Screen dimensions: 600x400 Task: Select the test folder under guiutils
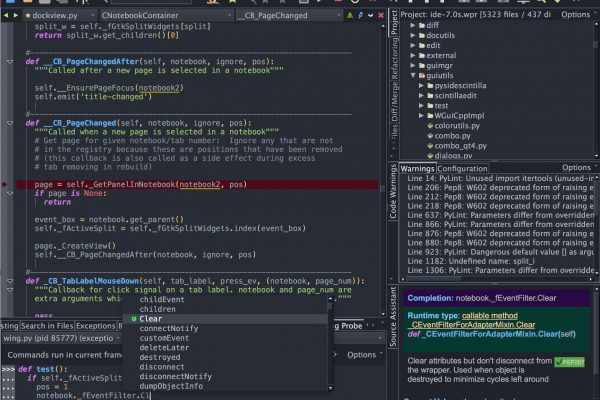[x=441, y=106]
